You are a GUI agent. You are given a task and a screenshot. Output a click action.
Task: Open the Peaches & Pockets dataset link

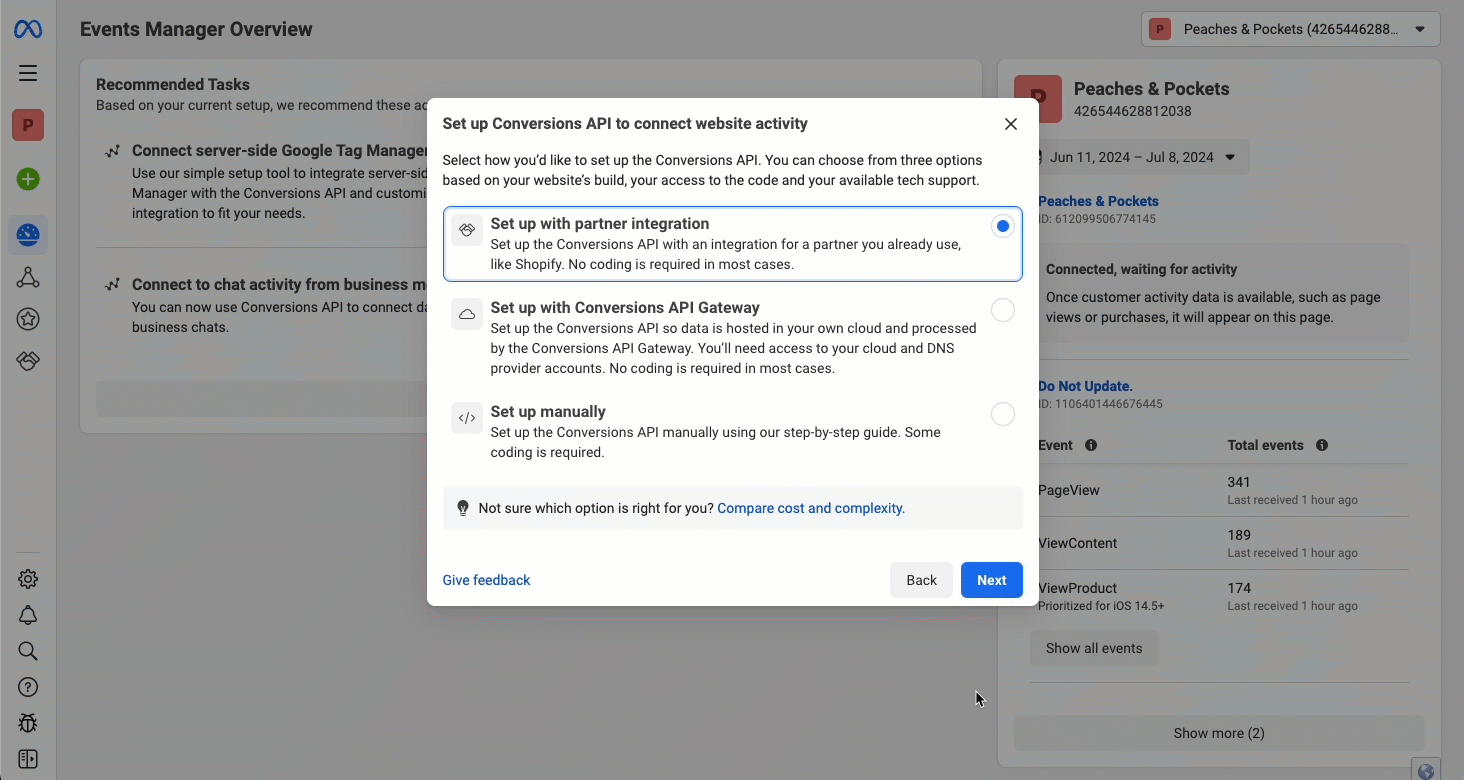coord(1098,201)
